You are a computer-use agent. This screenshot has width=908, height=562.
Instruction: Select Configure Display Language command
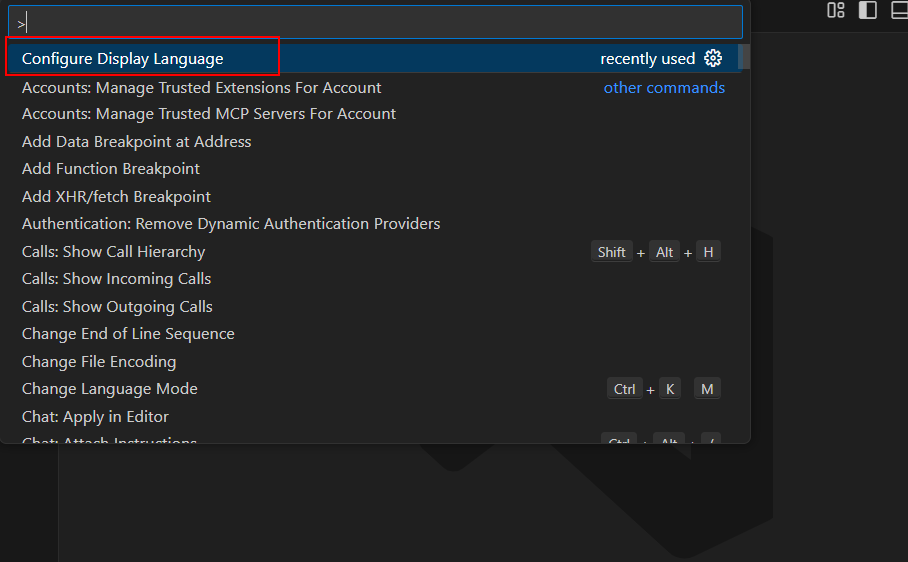123,59
